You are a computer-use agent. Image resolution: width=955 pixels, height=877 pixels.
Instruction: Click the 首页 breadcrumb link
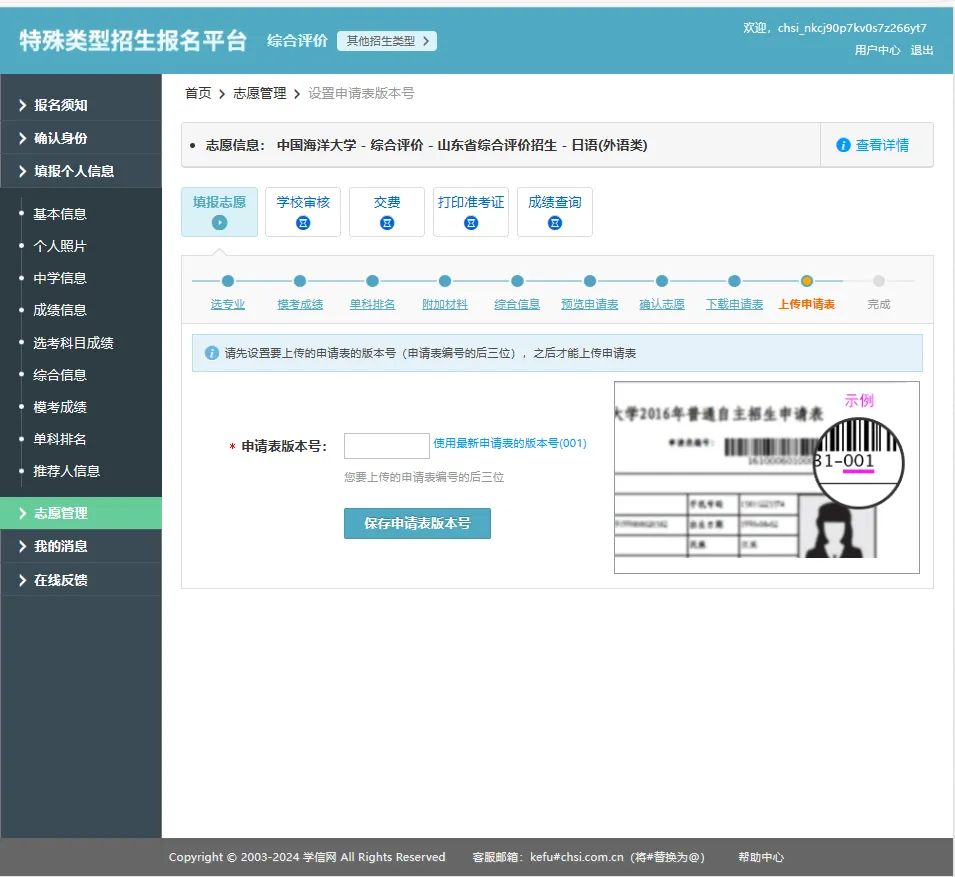(198, 93)
